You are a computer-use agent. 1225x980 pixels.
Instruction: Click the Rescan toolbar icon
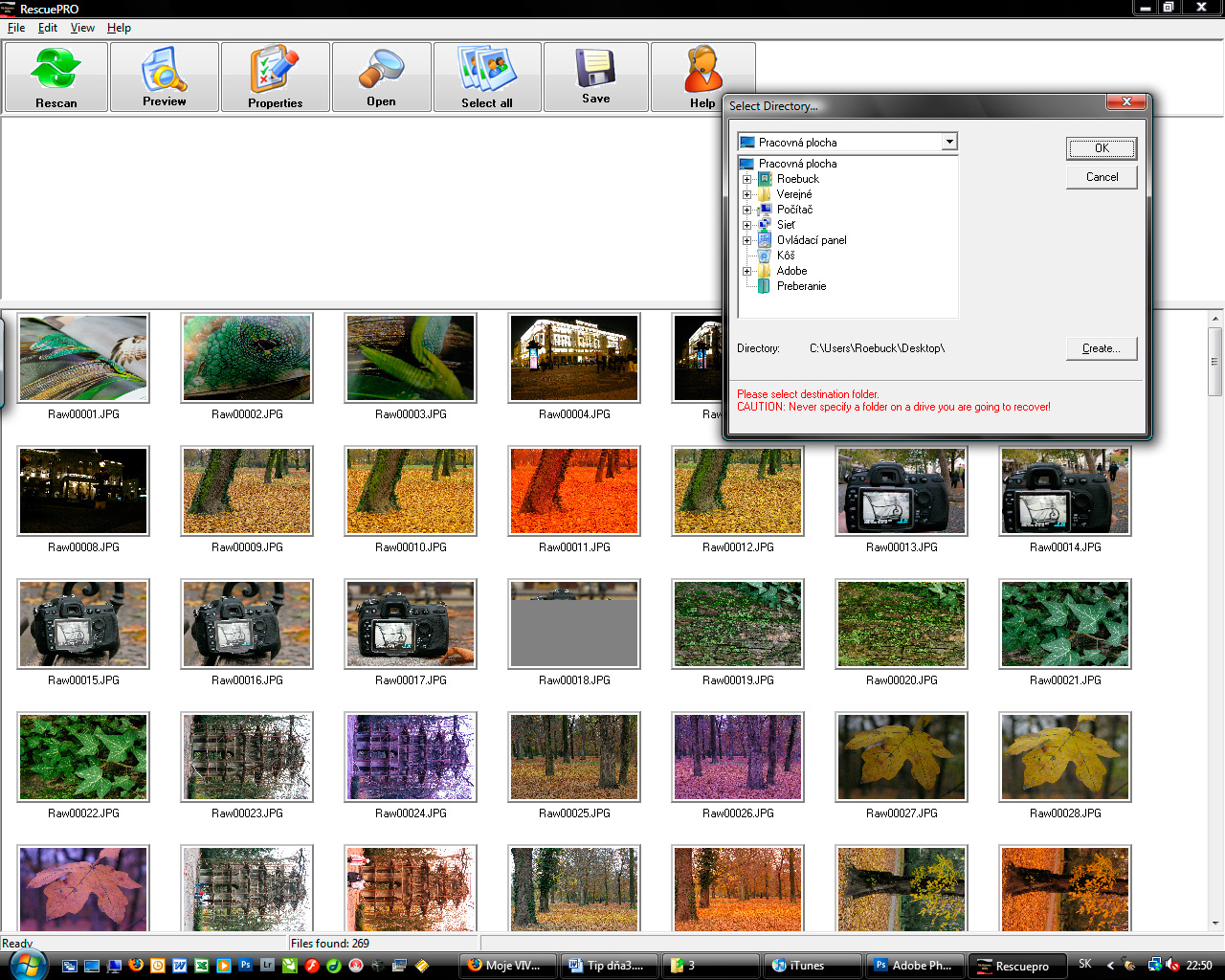56,77
